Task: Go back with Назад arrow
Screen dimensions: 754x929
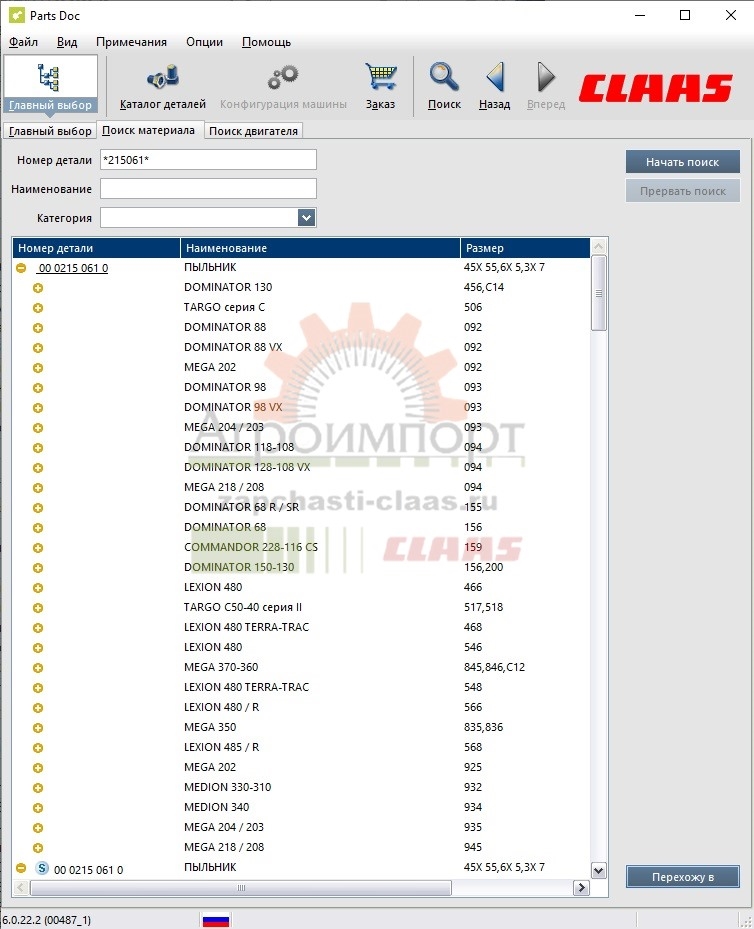Action: [495, 87]
